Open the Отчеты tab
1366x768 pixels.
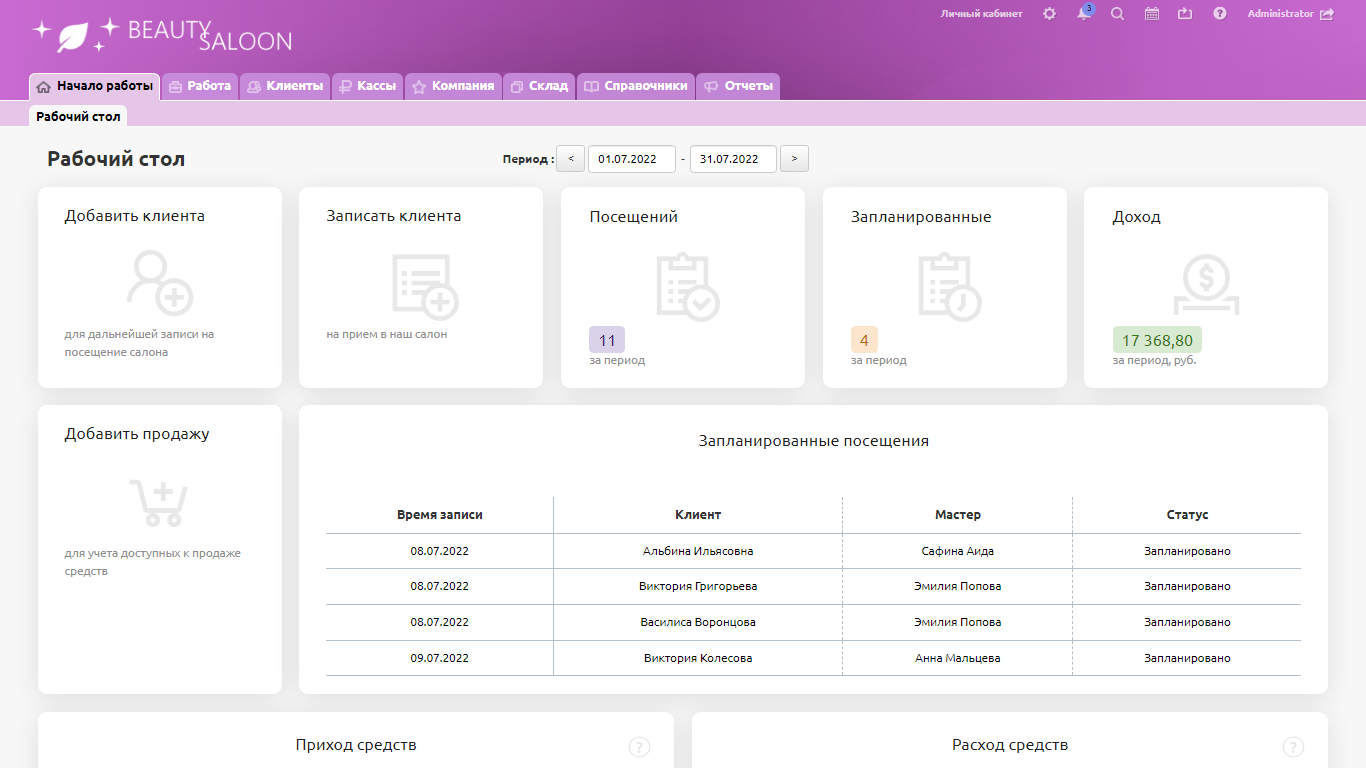point(738,86)
